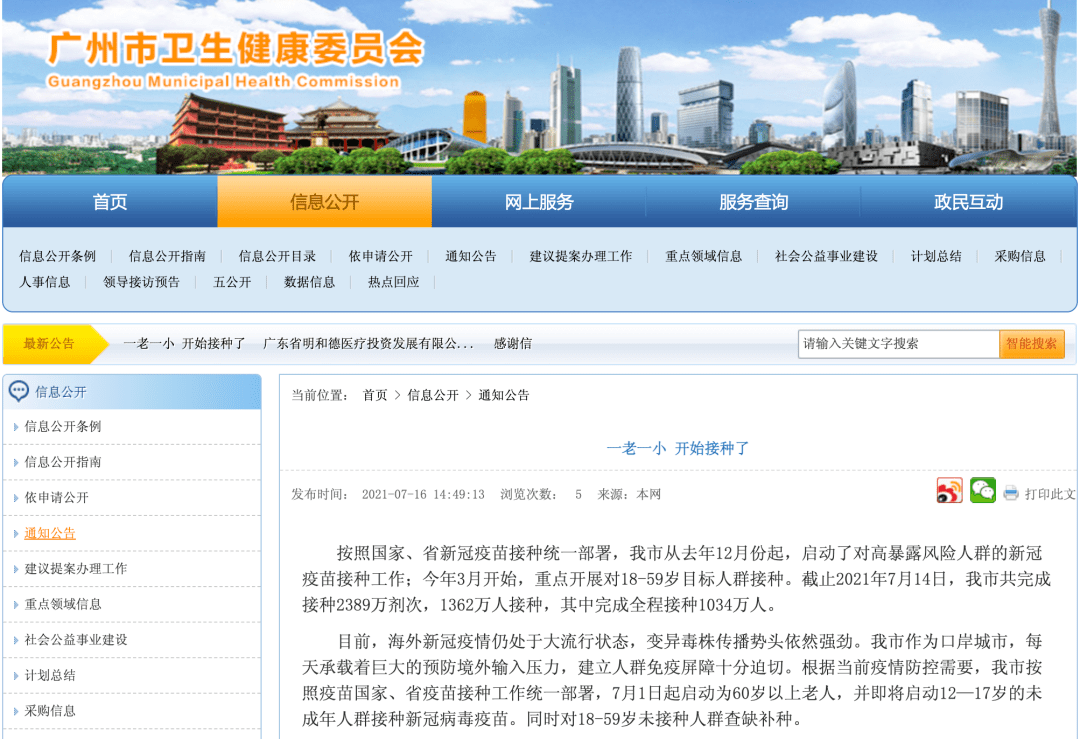The height and width of the screenshot is (739, 1080).
Task: Open the 采购信息 submenu link
Action: pyautogui.click(x=1020, y=256)
